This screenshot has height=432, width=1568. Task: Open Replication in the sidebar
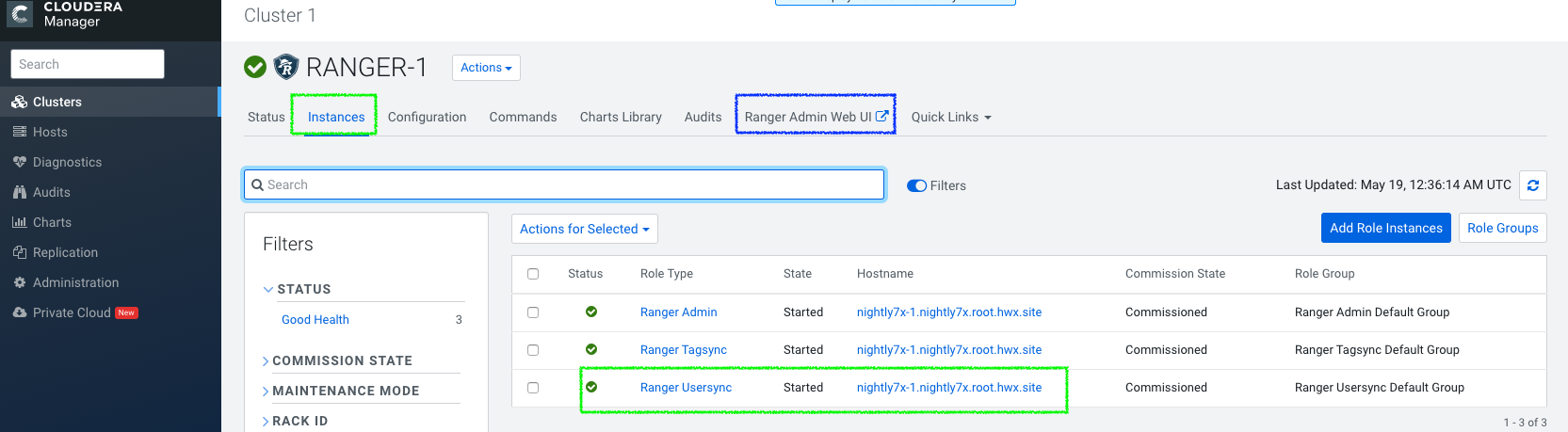(x=65, y=252)
